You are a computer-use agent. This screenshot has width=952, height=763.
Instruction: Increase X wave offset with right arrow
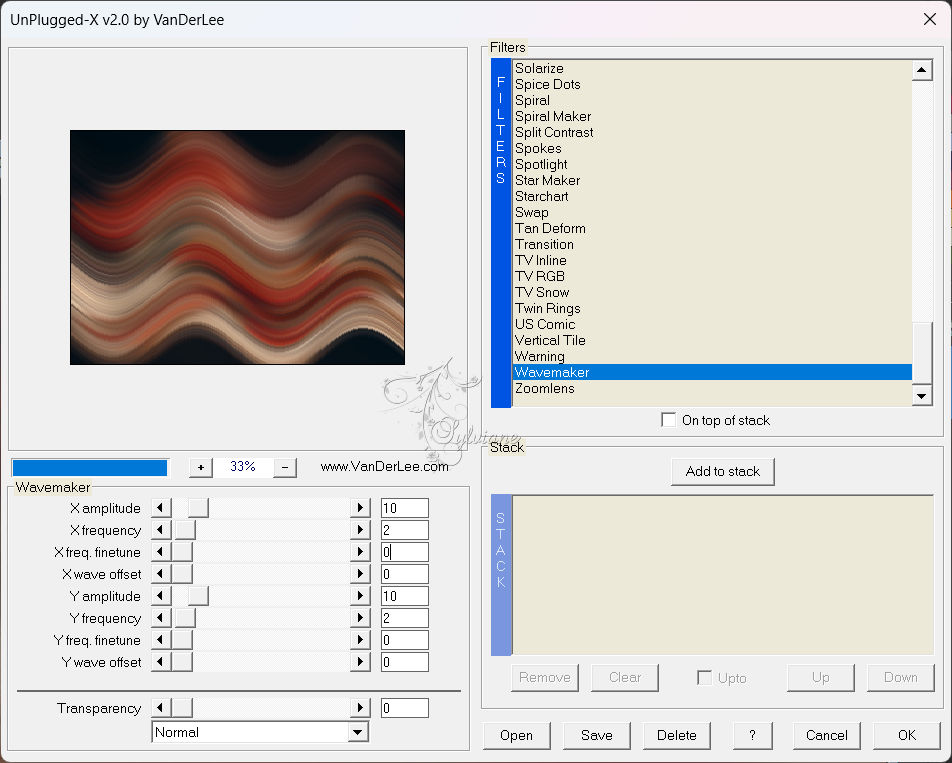coord(360,574)
